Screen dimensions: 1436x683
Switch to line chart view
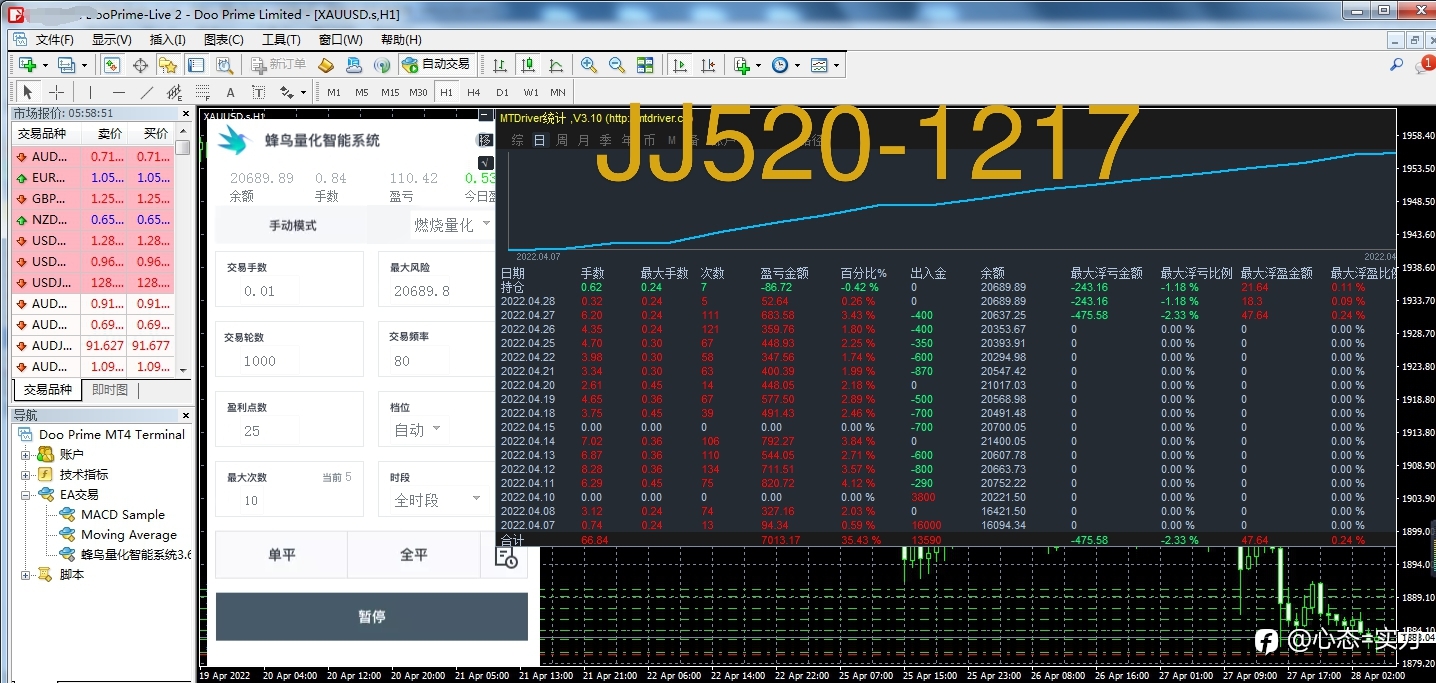pyautogui.click(x=555, y=65)
